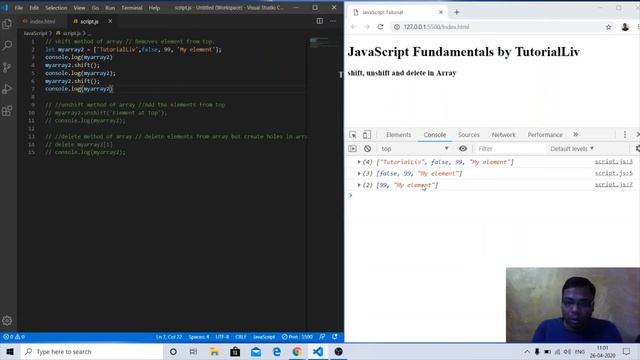640x360 pixels.
Task: Click the minimap in the code editor
Action: [x=324, y=42]
